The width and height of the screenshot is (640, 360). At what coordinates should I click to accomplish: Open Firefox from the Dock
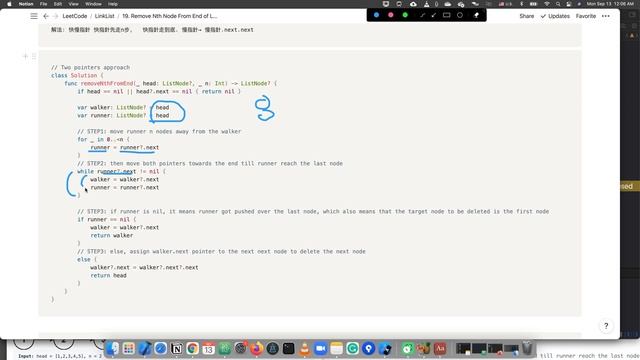click(x=257, y=349)
